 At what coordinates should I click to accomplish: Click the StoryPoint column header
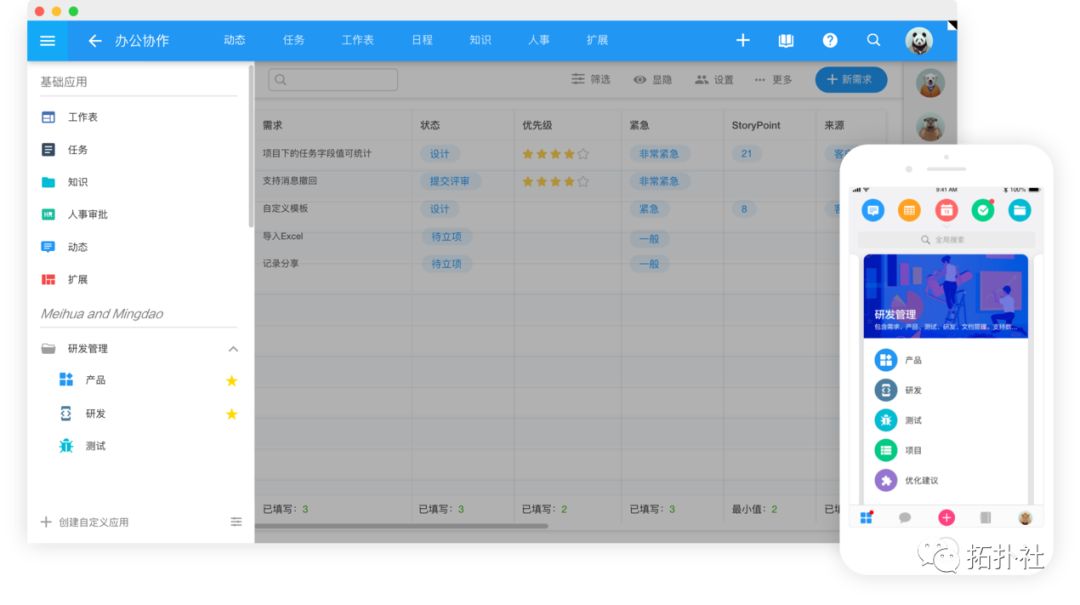[x=756, y=125]
